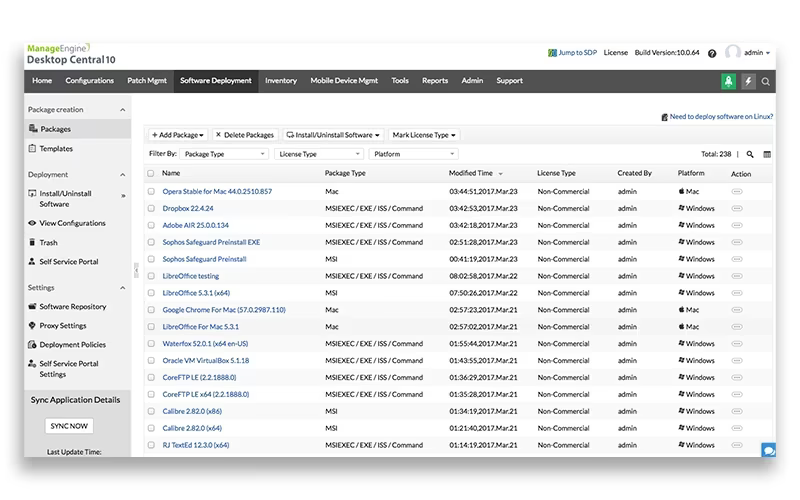Open the search icon in navigation bar
The height and width of the screenshot is (500, 800).
tap(765, 82)
